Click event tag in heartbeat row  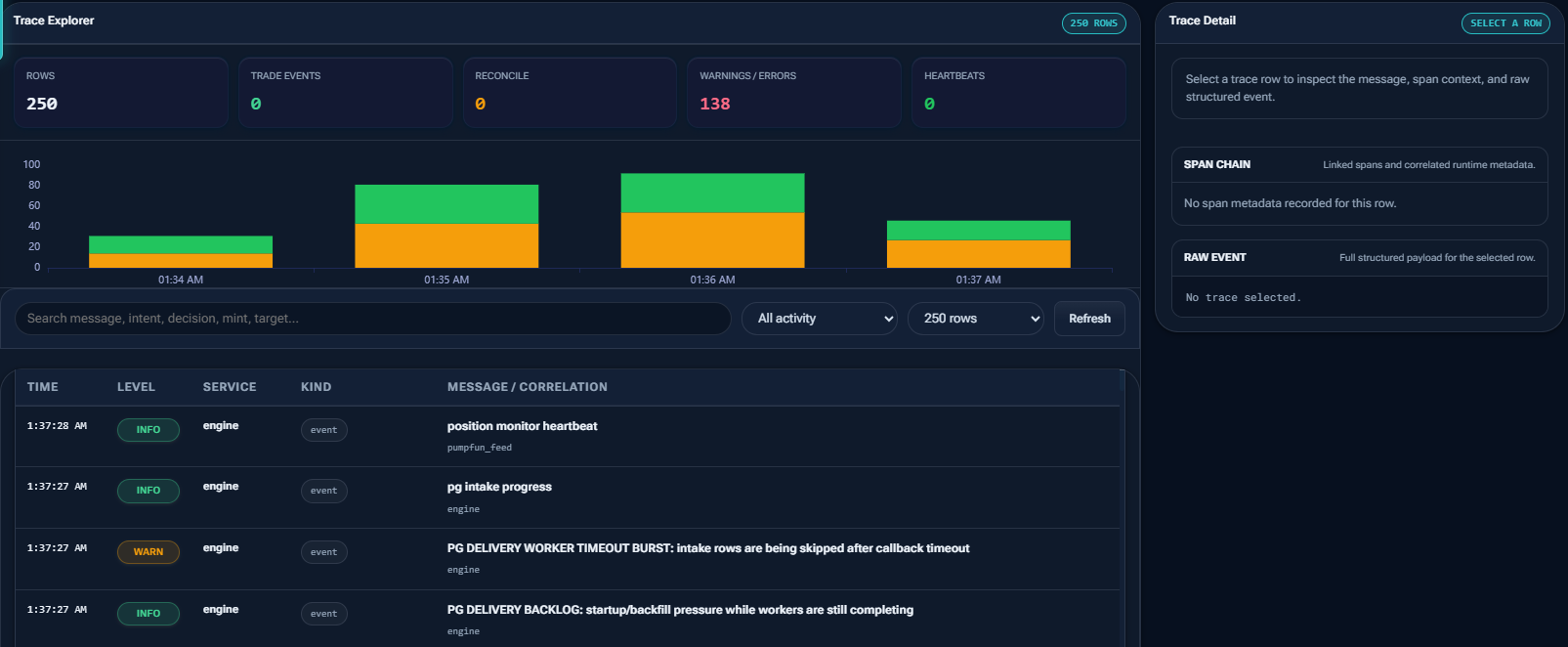pos(323,430)
